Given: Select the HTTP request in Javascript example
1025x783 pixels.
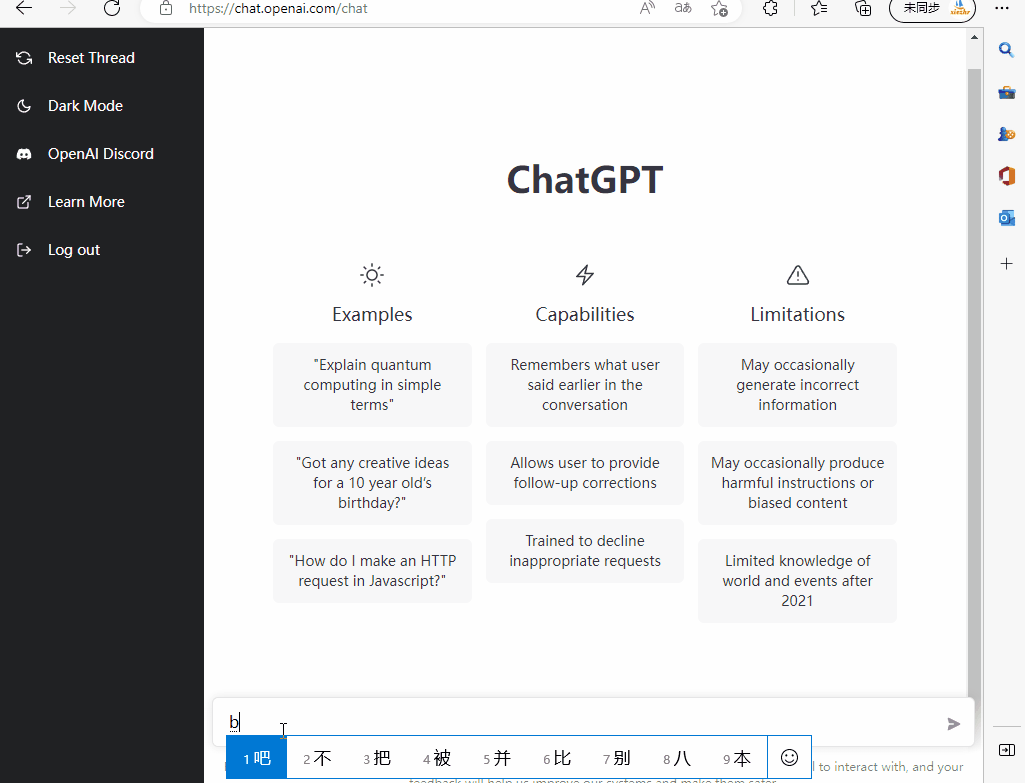Looking at the screenshot, I should [373, 571].
